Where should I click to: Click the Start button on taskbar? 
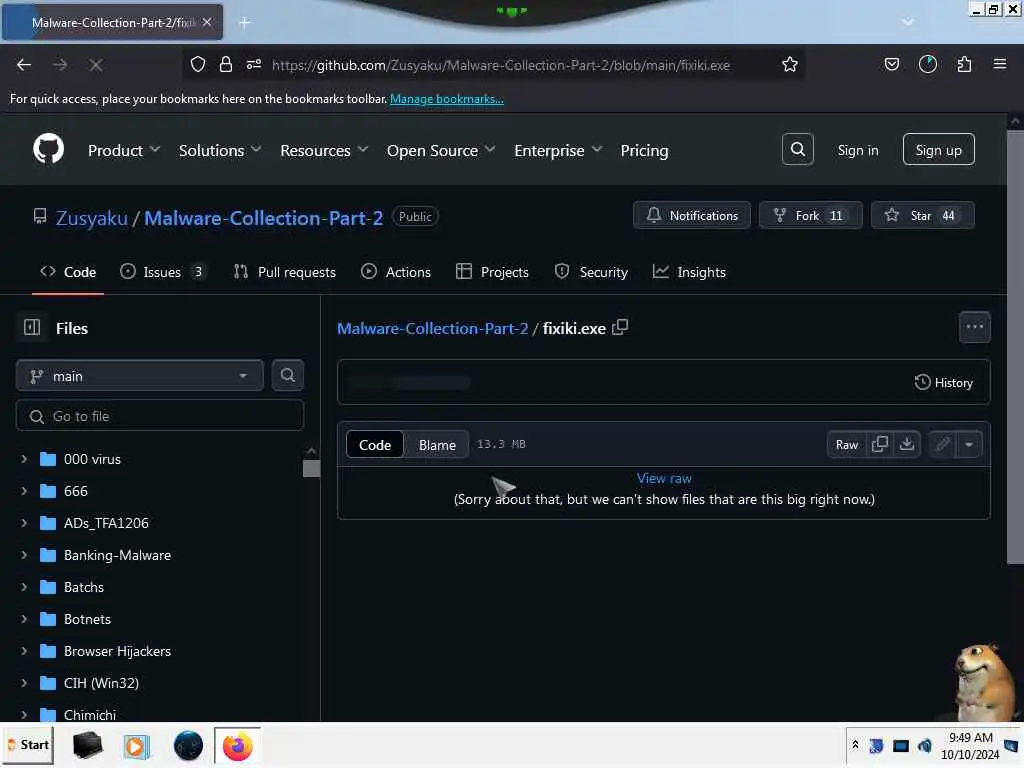tap(28, 745)
